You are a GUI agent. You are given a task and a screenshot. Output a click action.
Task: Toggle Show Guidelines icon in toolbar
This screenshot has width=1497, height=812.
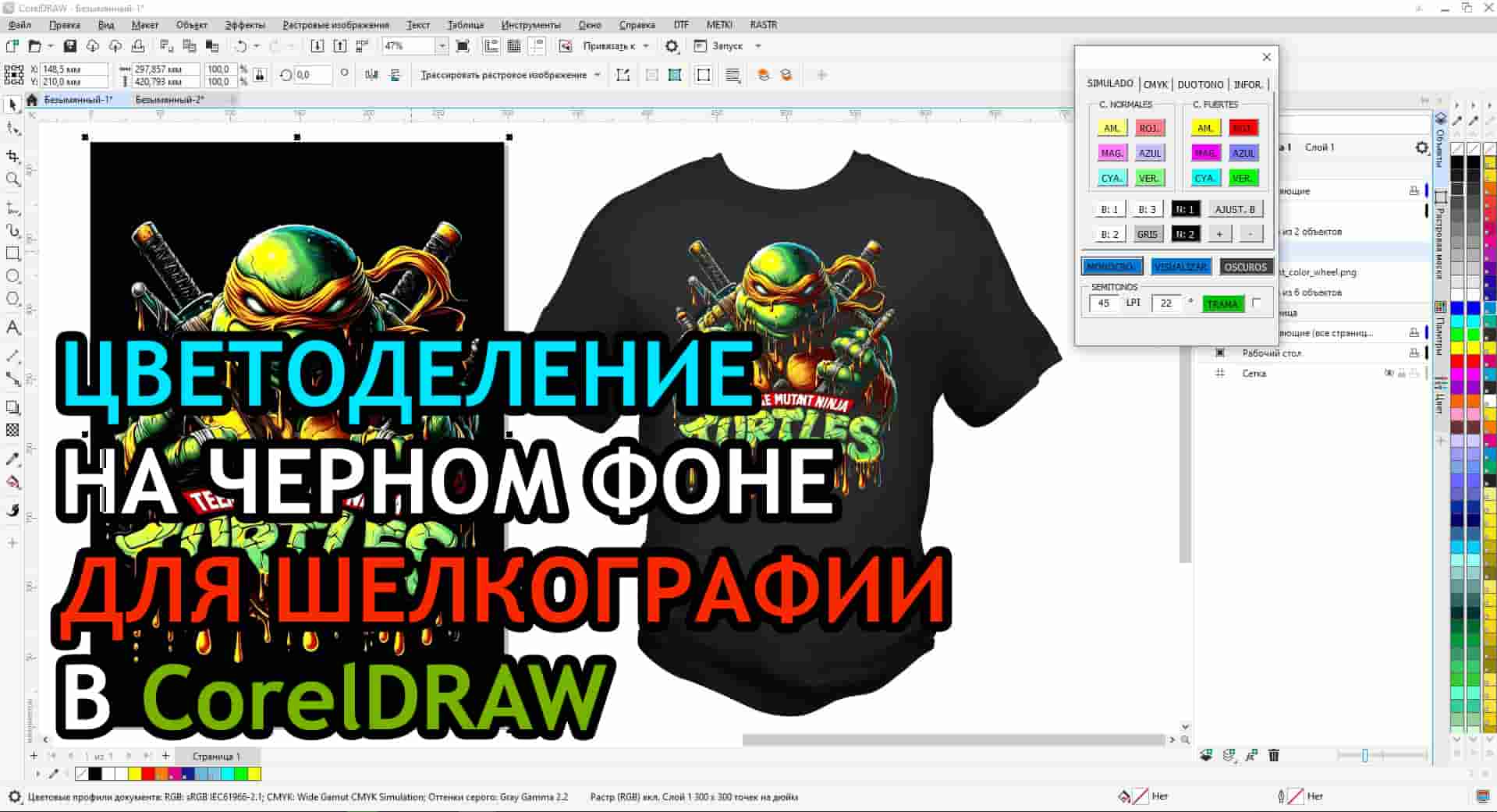click(x=537, y=46)
